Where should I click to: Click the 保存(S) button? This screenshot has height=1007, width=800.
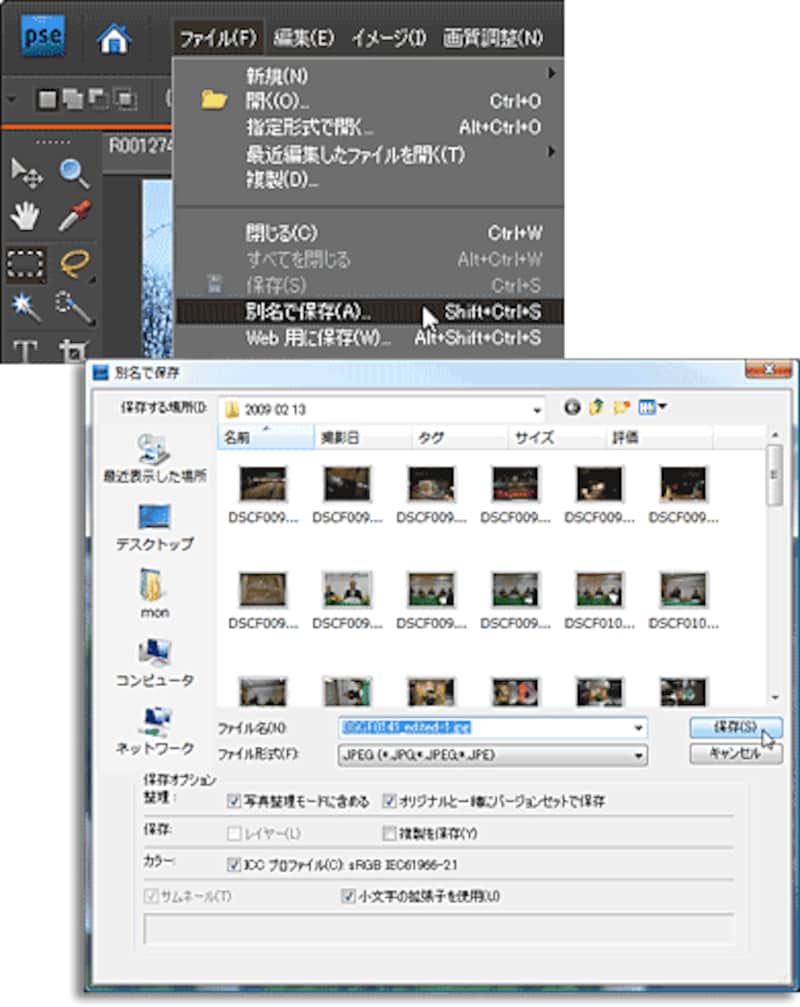click(734, 727)
